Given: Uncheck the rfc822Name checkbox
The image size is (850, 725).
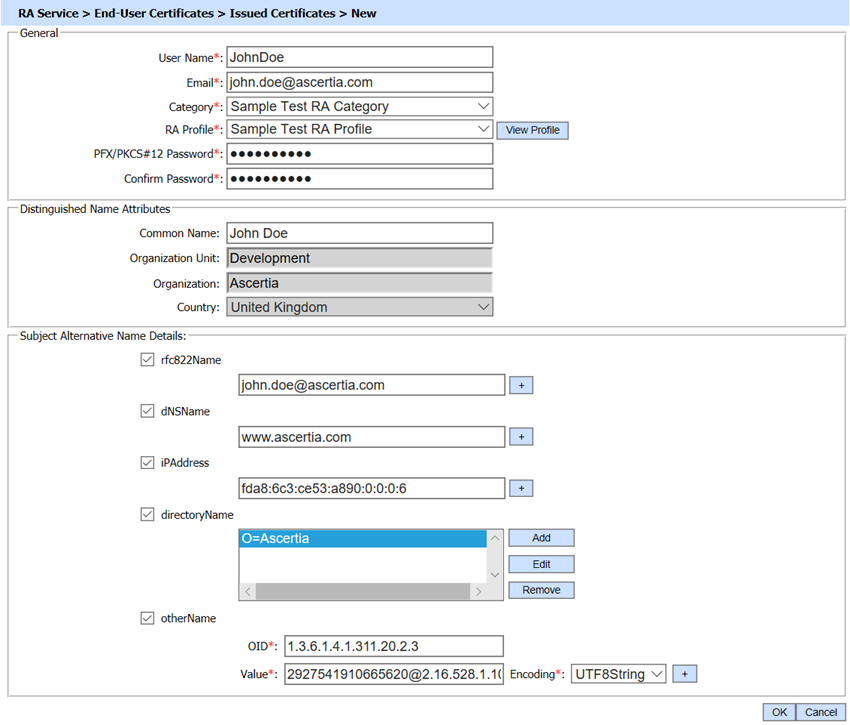Looking at the screenshot, I should (x=148, y=360).
